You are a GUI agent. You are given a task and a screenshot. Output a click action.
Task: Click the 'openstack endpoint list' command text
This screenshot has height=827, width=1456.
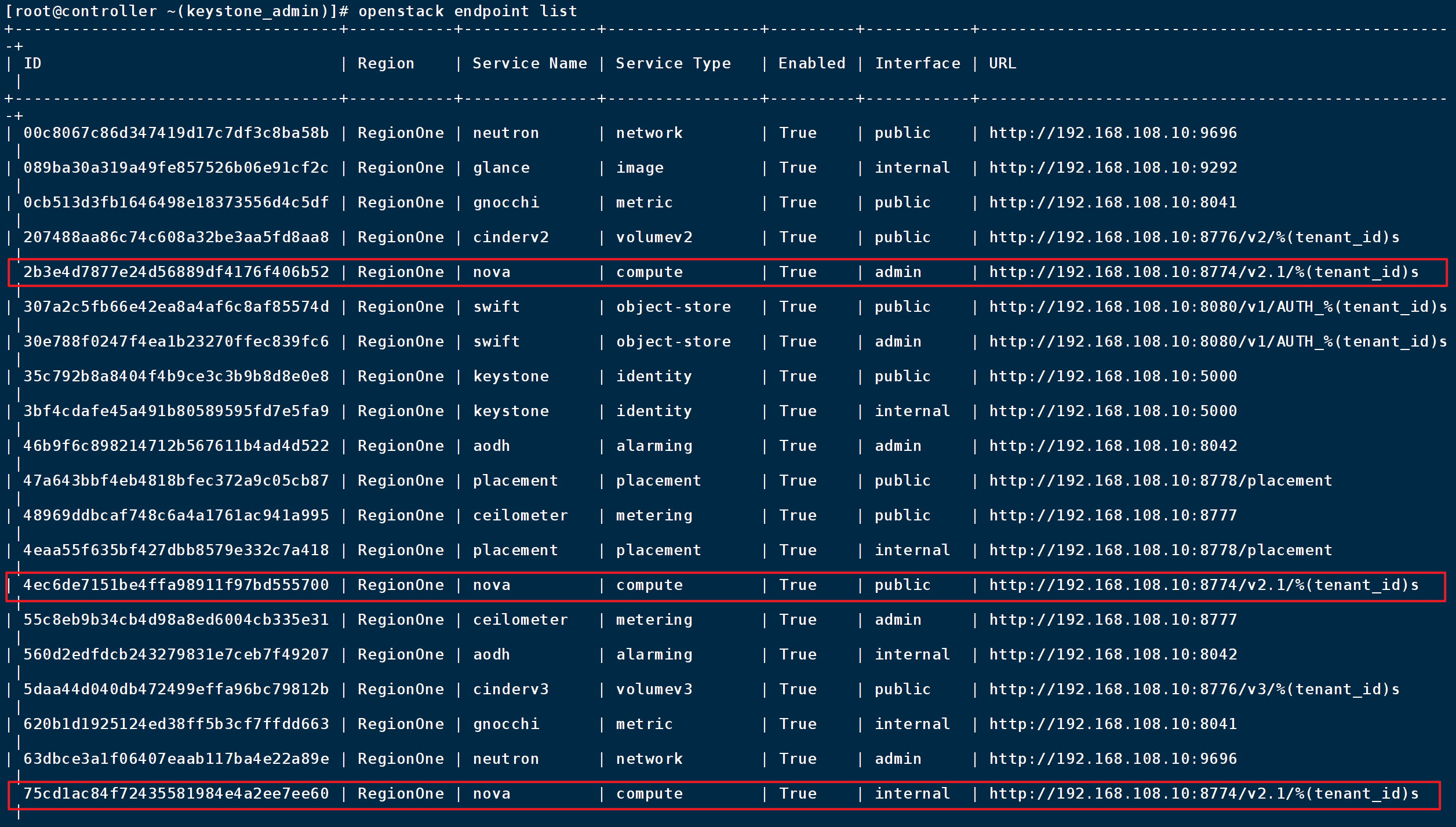(x=467, y=11)
